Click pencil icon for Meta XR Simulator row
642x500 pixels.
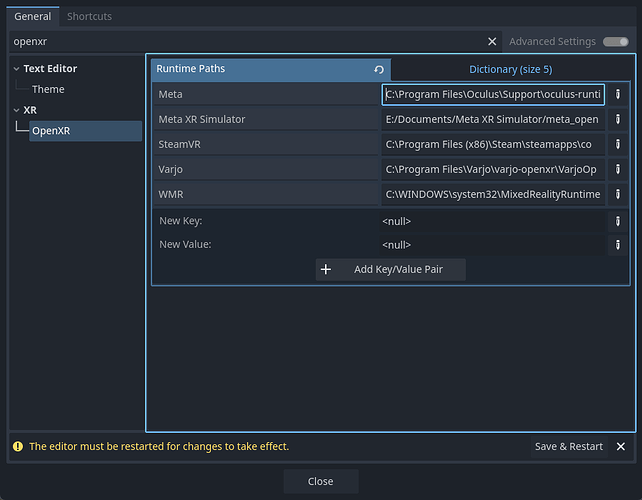tap(617, 119)
